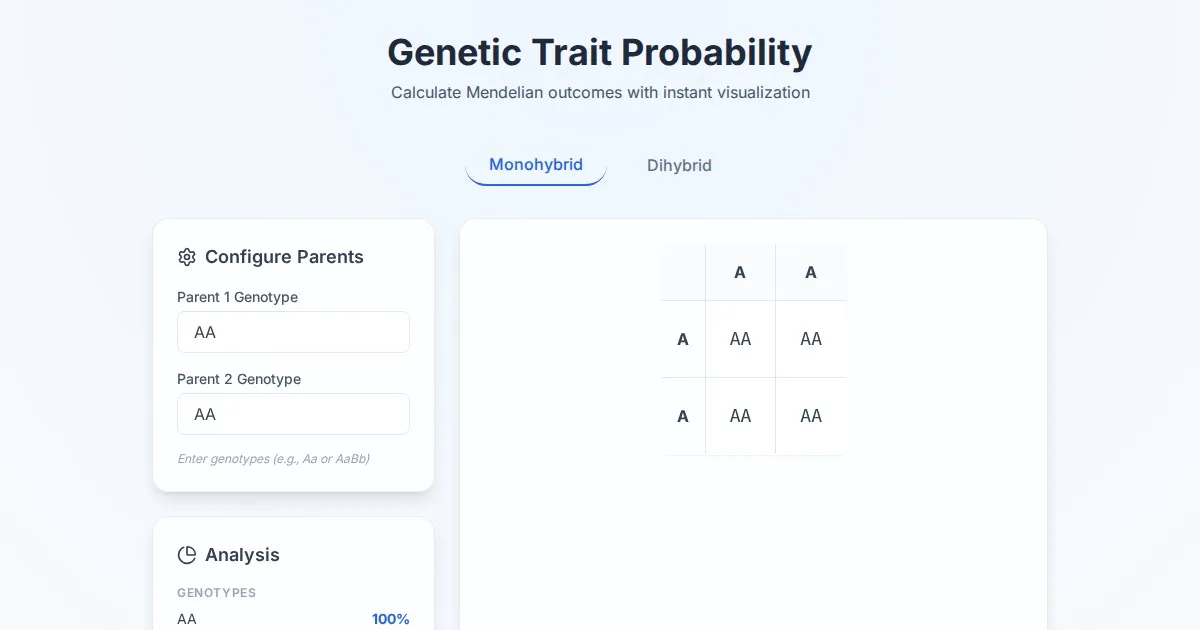Click the 100% value for AA genotype
Screen dimensions: 1200x630
390,619
